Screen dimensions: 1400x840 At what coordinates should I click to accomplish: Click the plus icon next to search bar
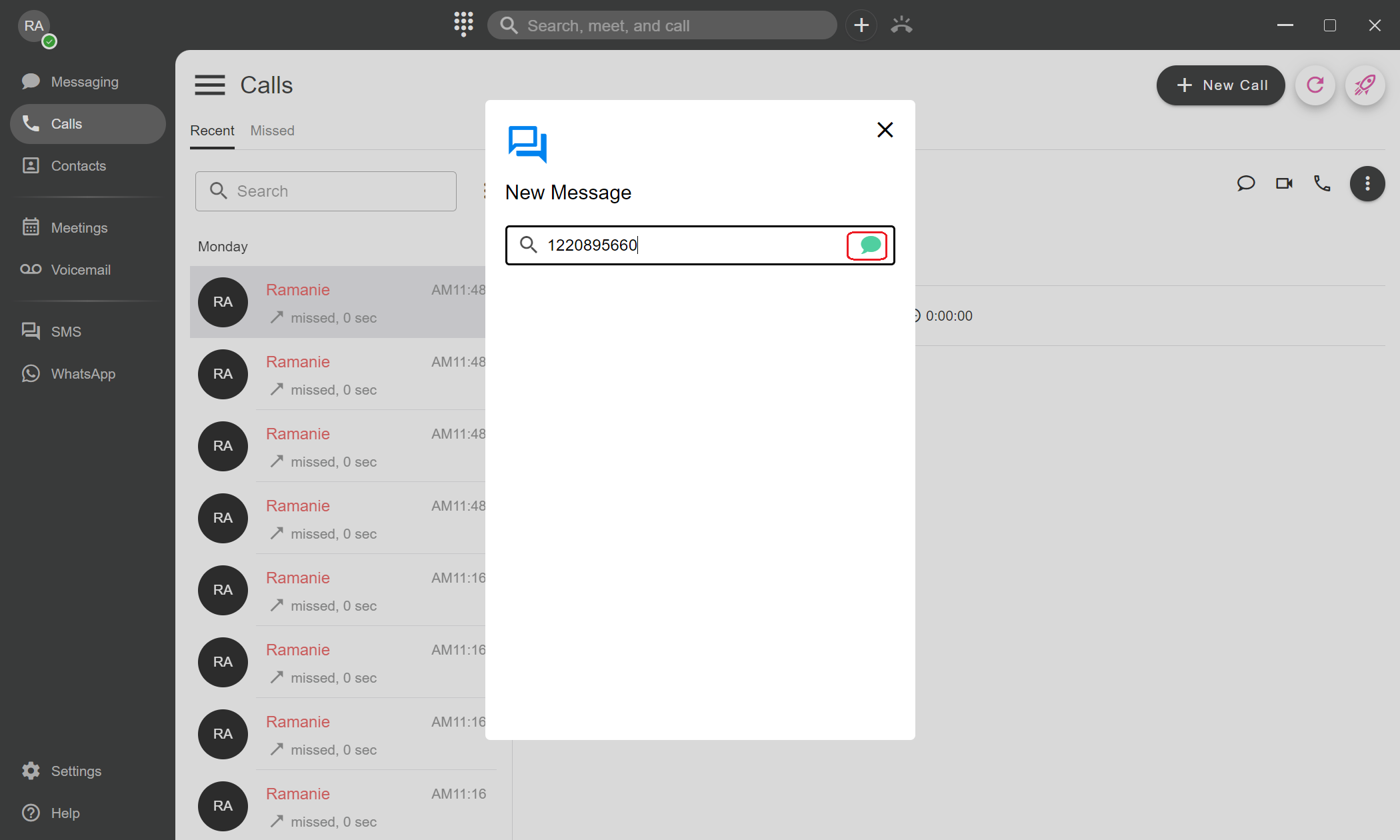click(861, 25)
